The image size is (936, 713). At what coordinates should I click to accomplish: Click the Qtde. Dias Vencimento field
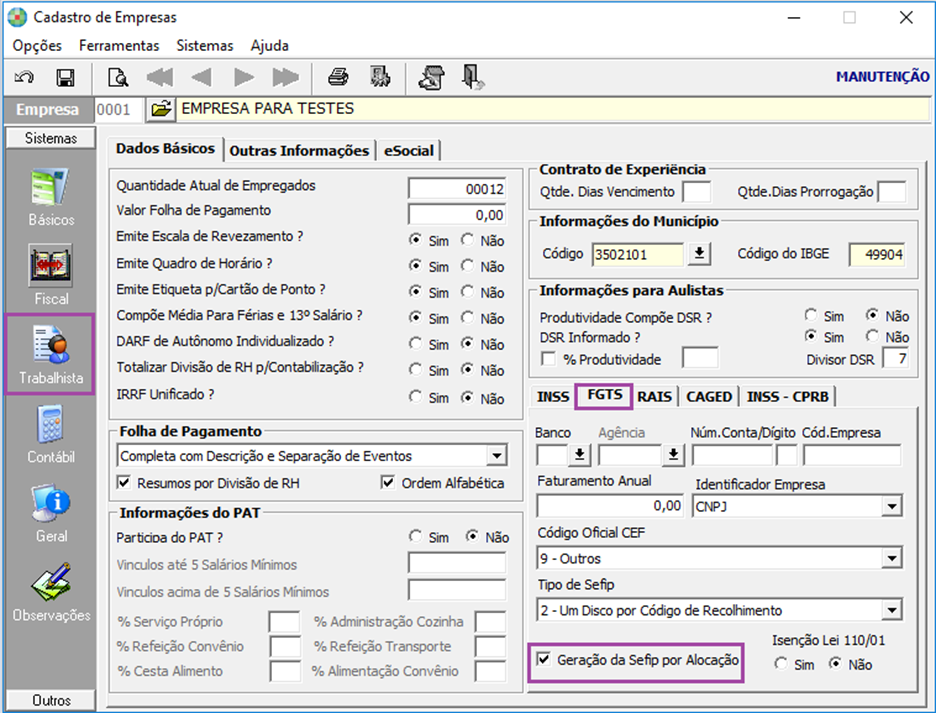click(697, 192)
